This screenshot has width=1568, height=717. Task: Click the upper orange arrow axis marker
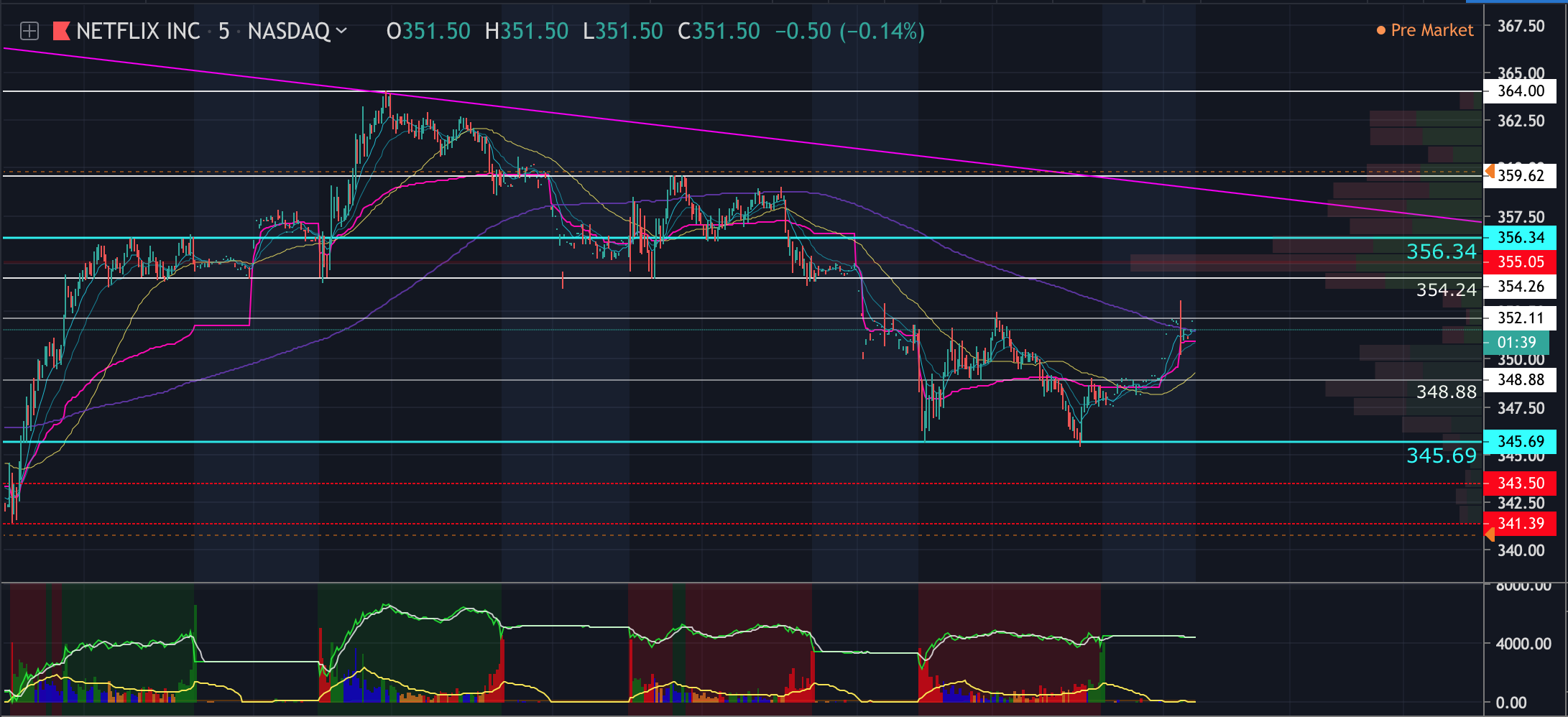pos(1490,171)
